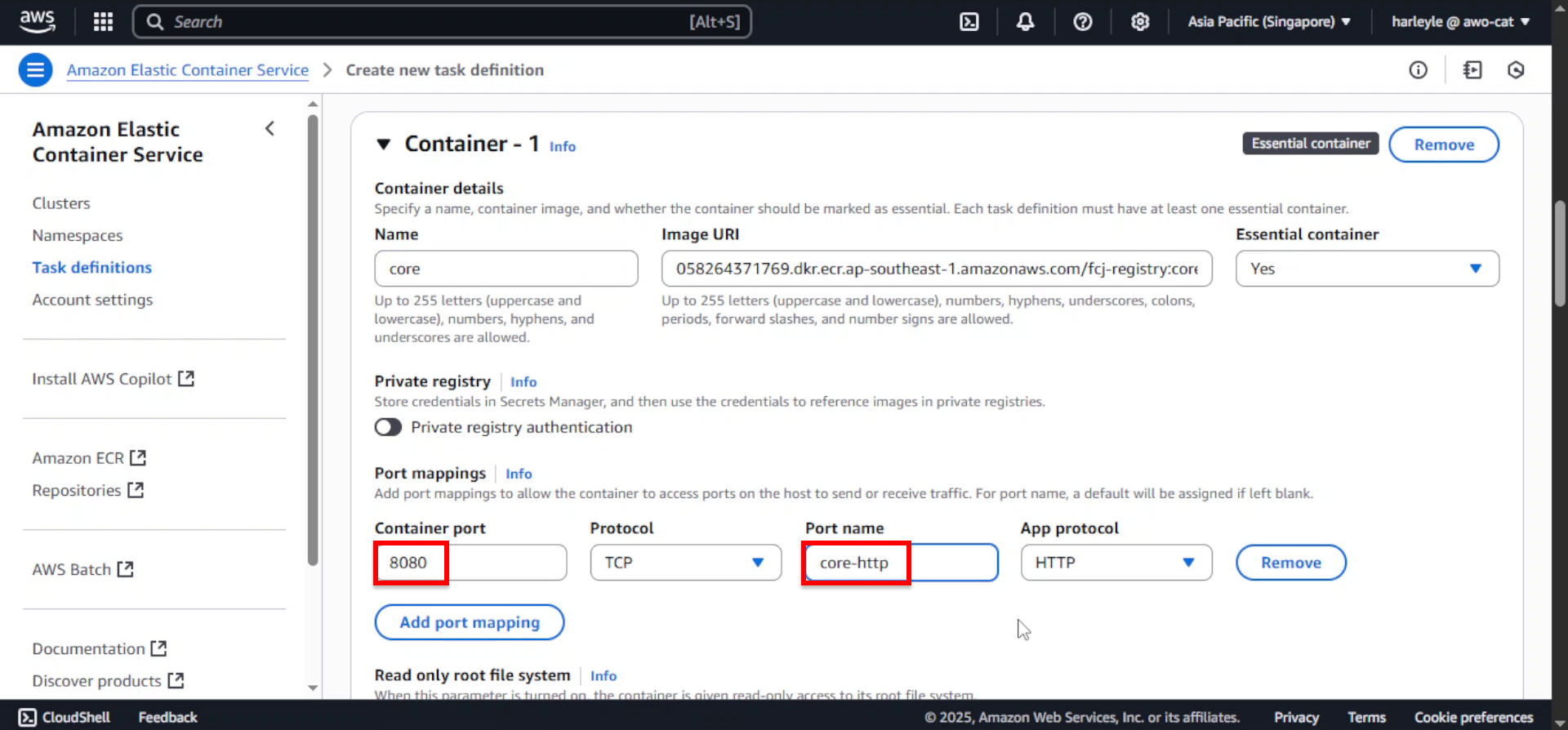Click external link icon beside AWS Batch
The image size is (1568, 730).
[x=125, y=569]
